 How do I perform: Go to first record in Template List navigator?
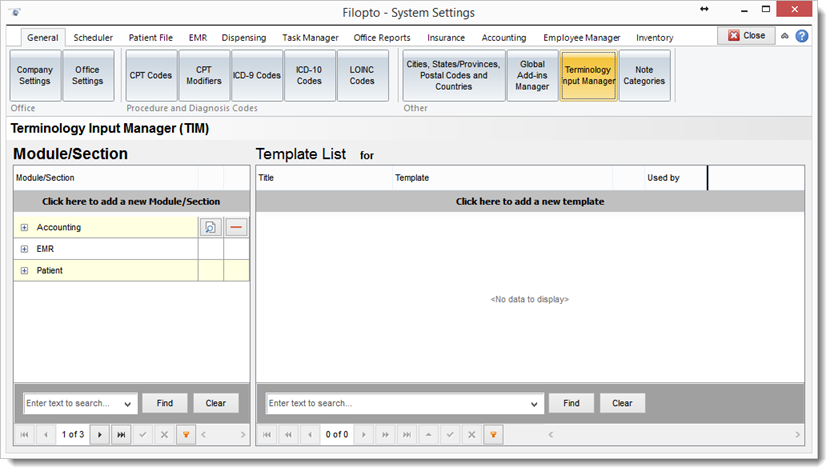pos(267,435)
